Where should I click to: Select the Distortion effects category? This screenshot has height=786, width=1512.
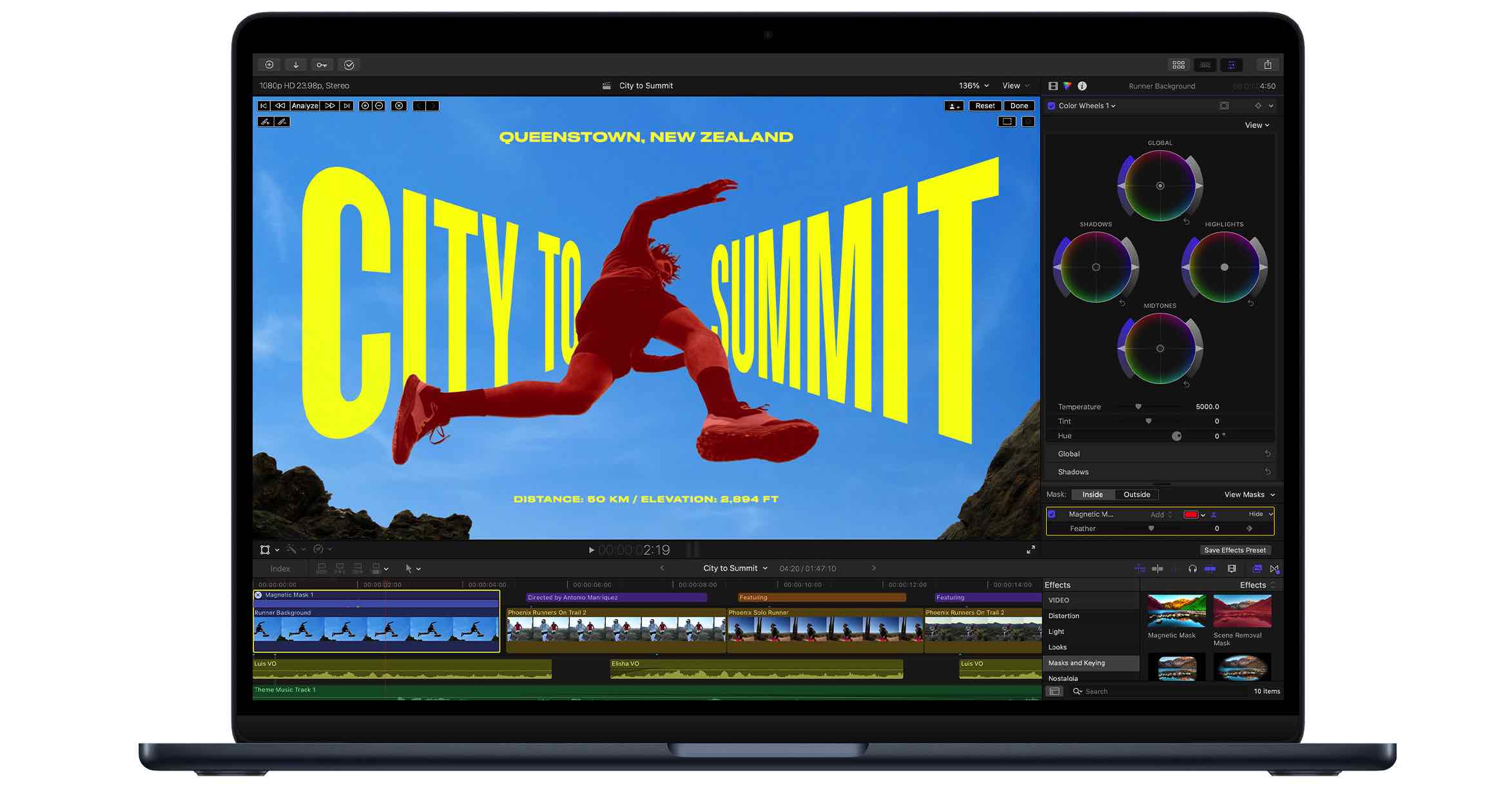click(x=1063, y=616)
